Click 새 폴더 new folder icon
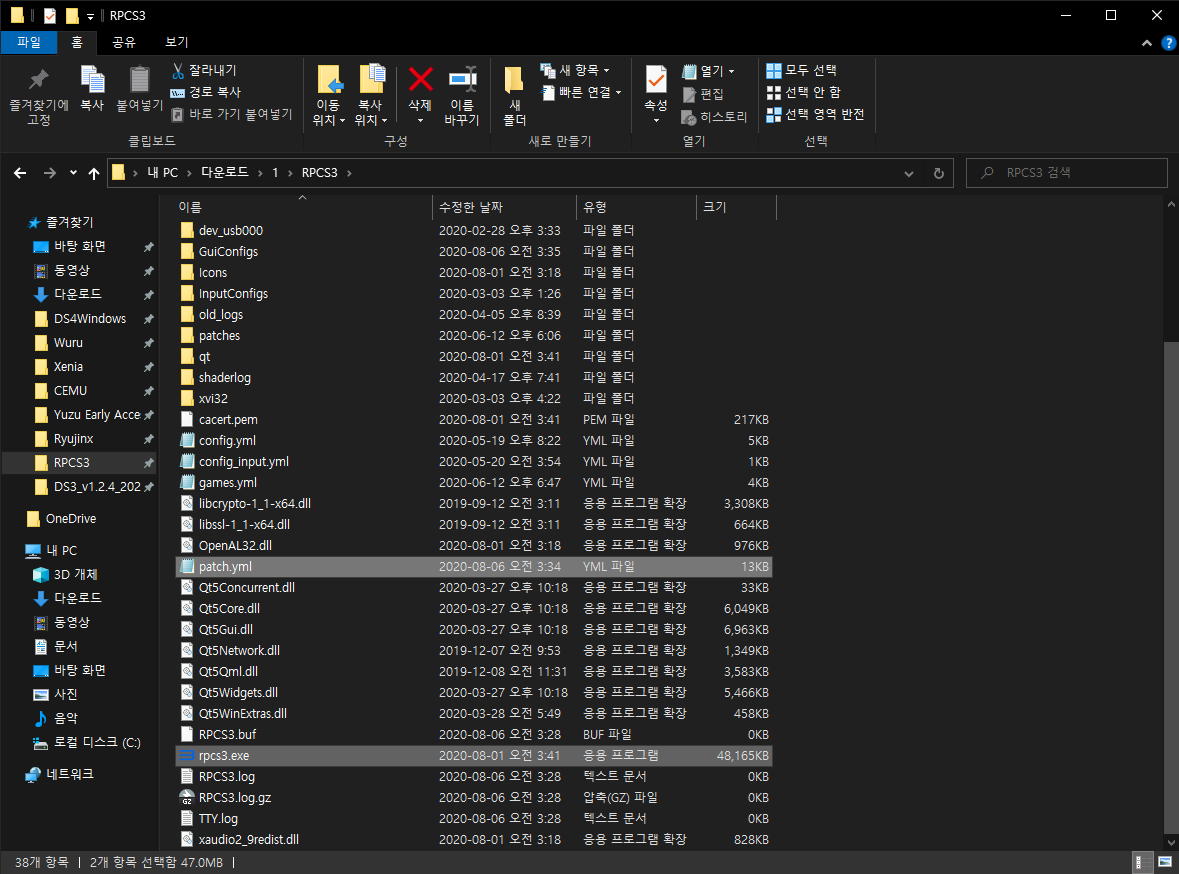The width and height of the screenshot is (1179, 874). [514, 80]
